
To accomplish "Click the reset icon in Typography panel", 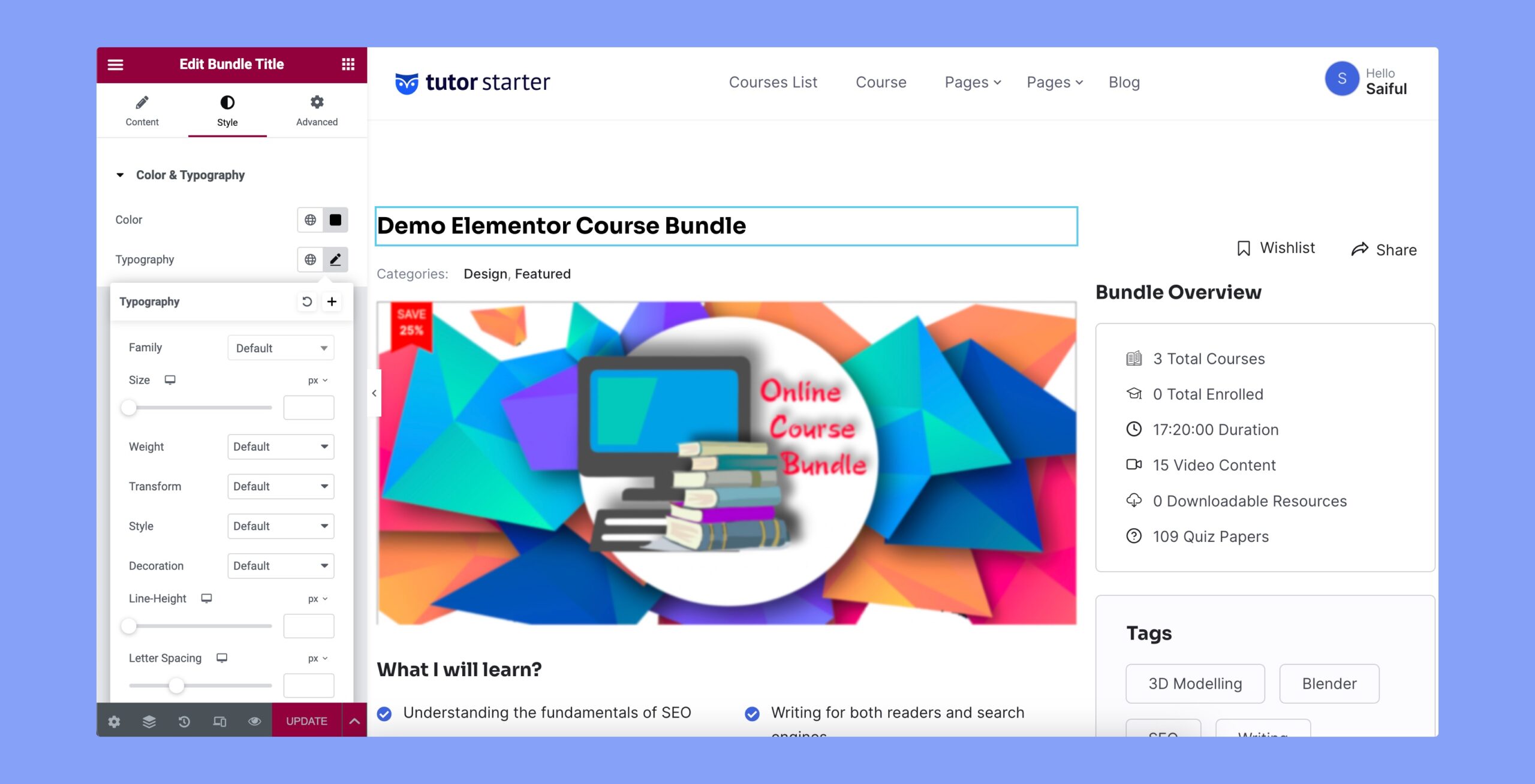I will [307, 301].
